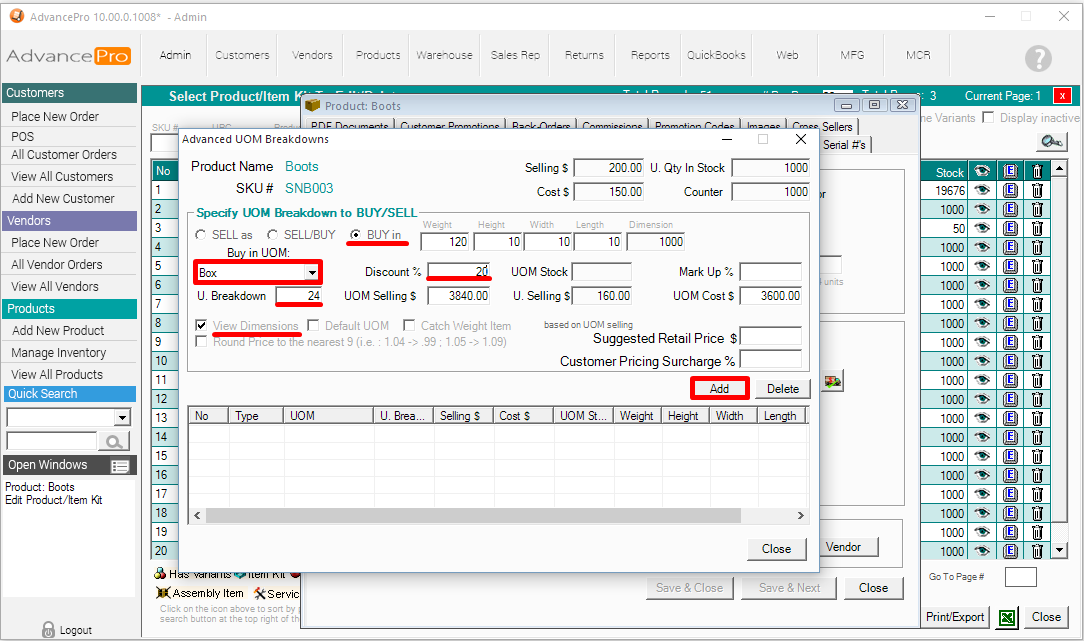Click the Quick Search magnifier button
Viewport: 1084px width, 641px height.
tap(114, 441)
